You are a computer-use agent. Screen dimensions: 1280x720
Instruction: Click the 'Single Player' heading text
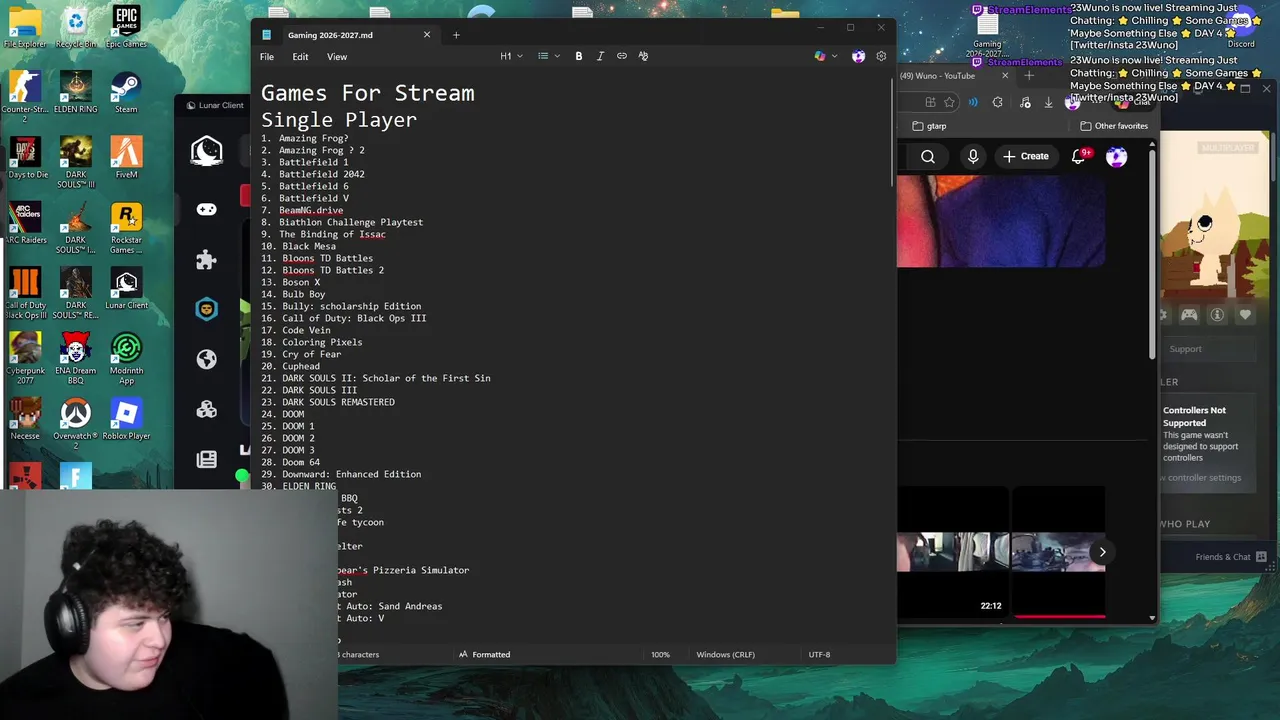(339, 120)
